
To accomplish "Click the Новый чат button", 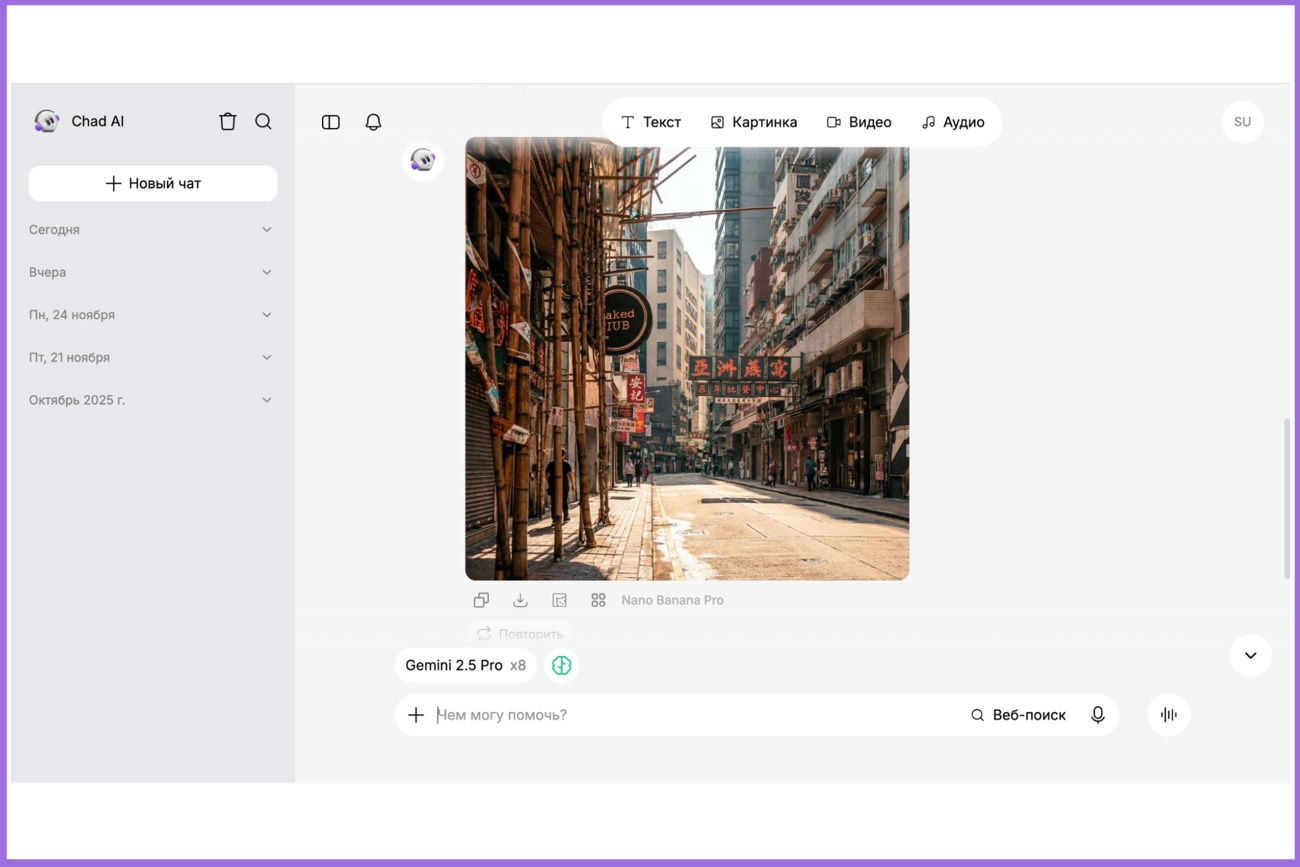I will click(153, 183).
